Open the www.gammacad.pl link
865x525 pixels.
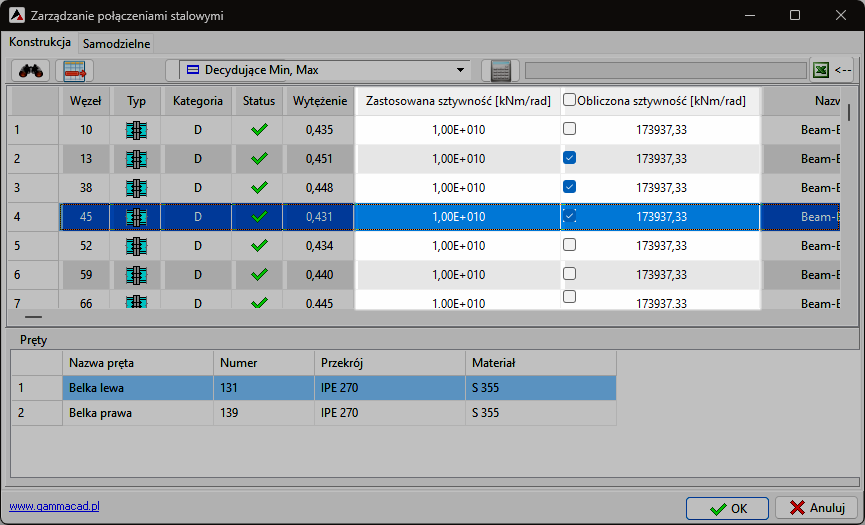point(54,507)
